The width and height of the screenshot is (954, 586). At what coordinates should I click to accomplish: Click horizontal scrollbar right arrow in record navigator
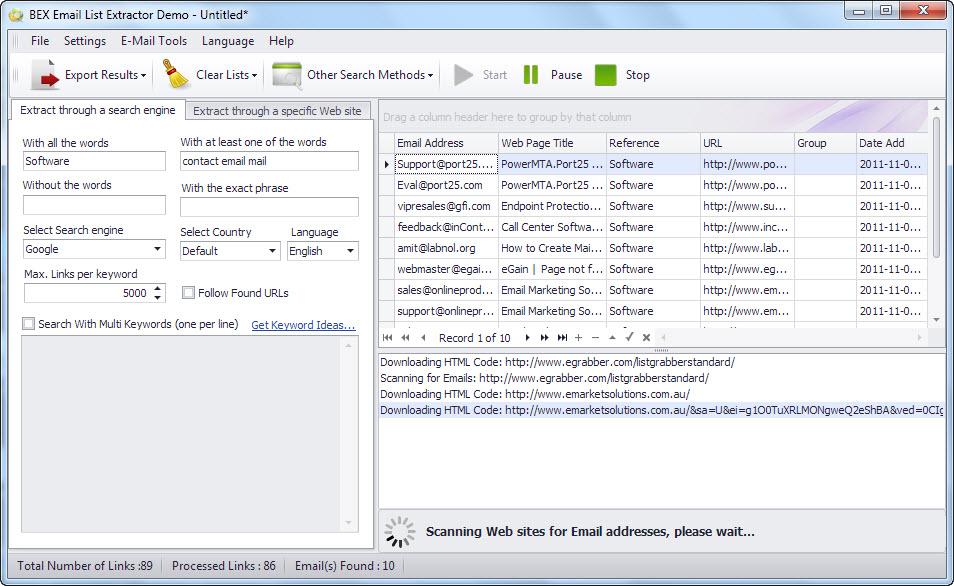tap(919, 337)
